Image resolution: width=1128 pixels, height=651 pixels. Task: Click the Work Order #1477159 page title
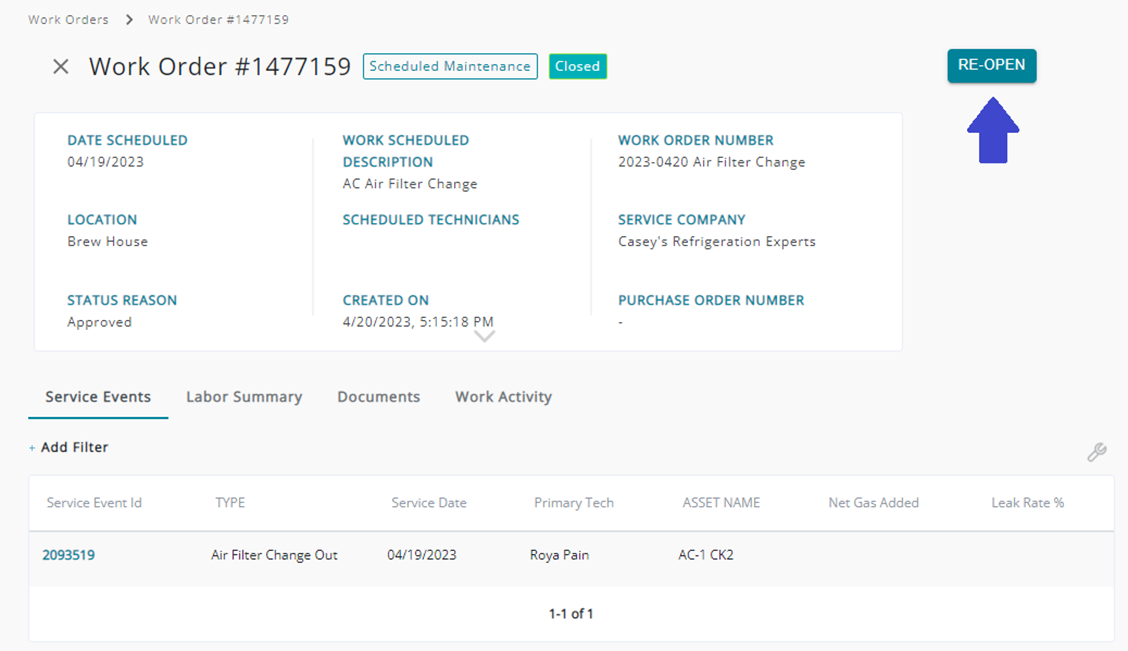(x=220, y=67)
